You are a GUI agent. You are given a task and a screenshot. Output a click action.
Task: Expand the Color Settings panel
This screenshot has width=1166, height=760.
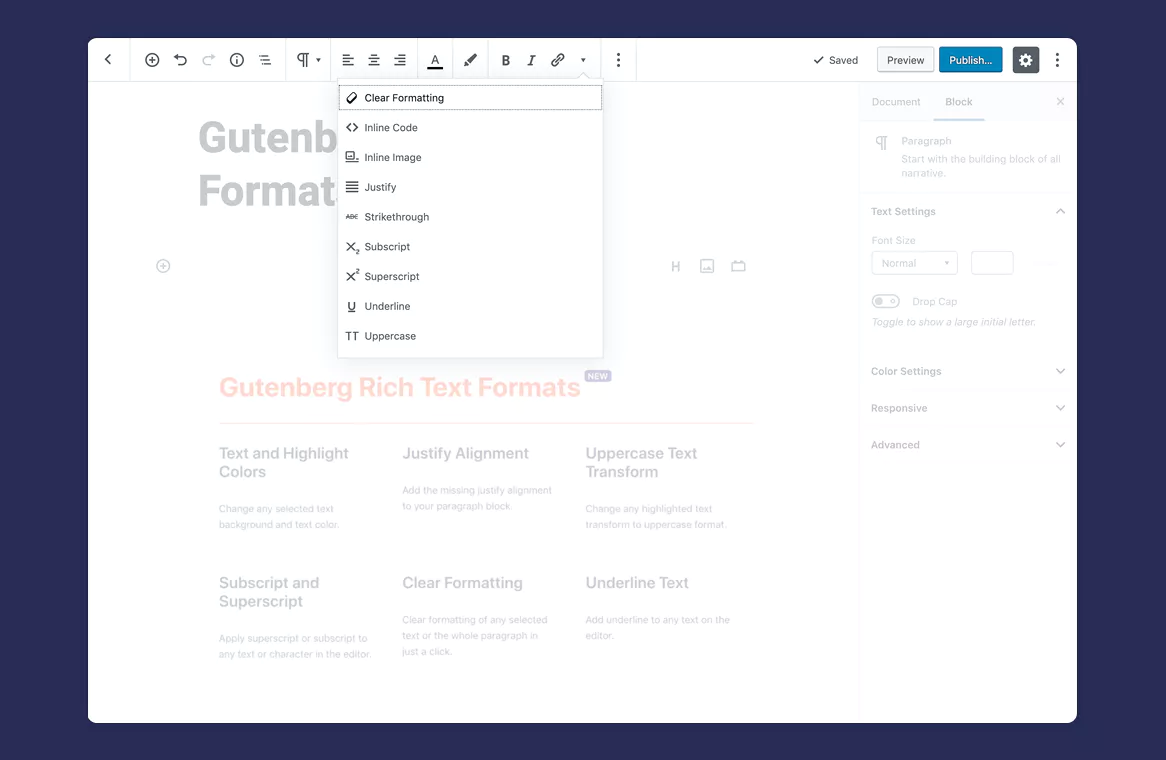pyautogui.click(x=967, y=371)
